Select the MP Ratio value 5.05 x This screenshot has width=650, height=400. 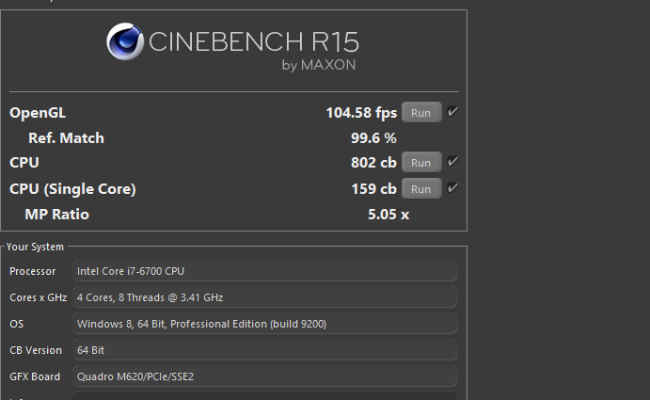388,214
